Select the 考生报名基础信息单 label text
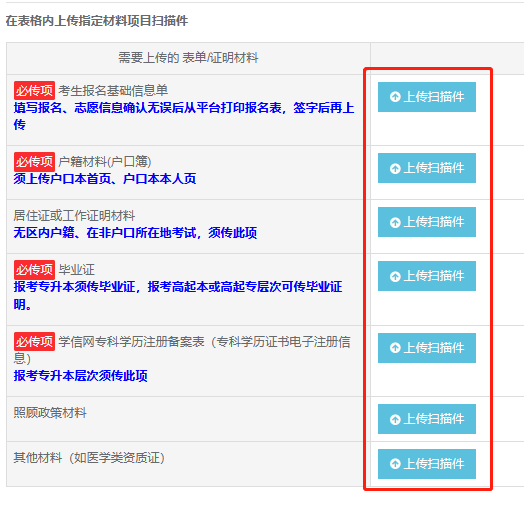The width and height of the screenshot is (529, 513). click(113, 90)
